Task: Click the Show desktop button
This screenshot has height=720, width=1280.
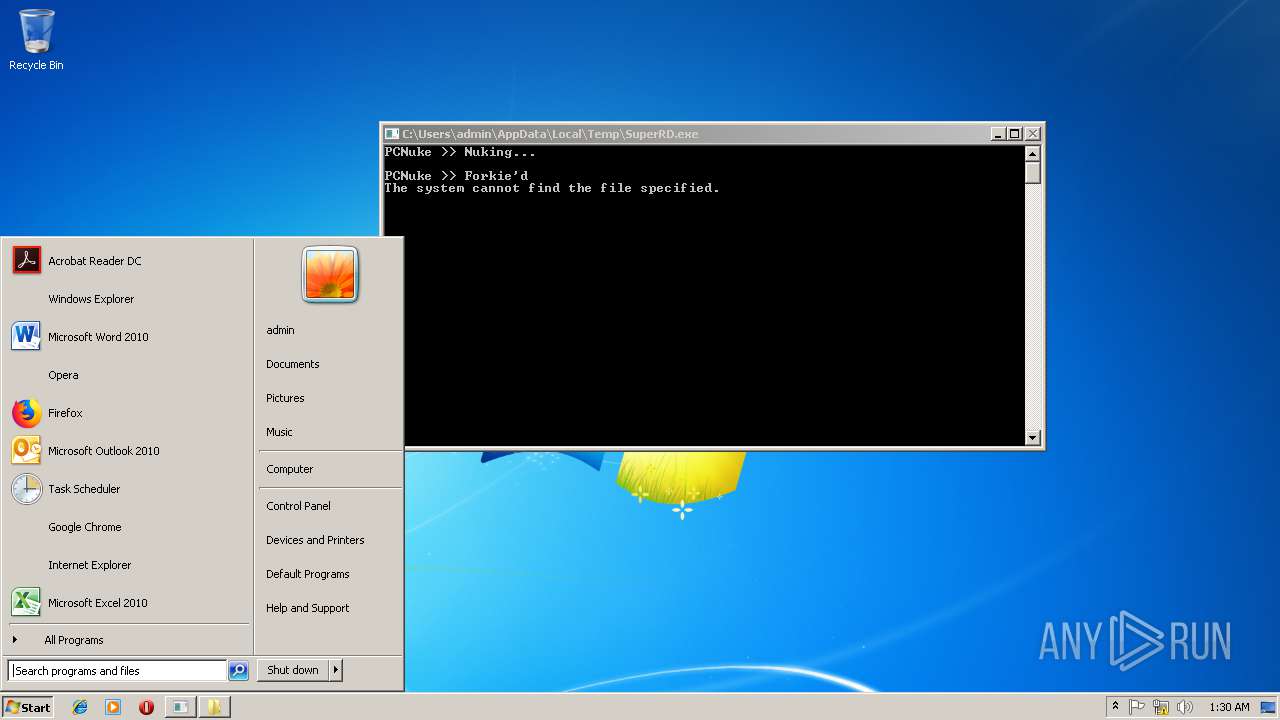Action: pos(1268,707)
